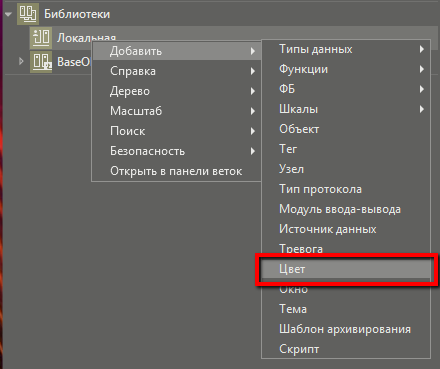The image size is (440, 369).
Task: Add a Шаблон архивирования item
Action: coord(346,329)
